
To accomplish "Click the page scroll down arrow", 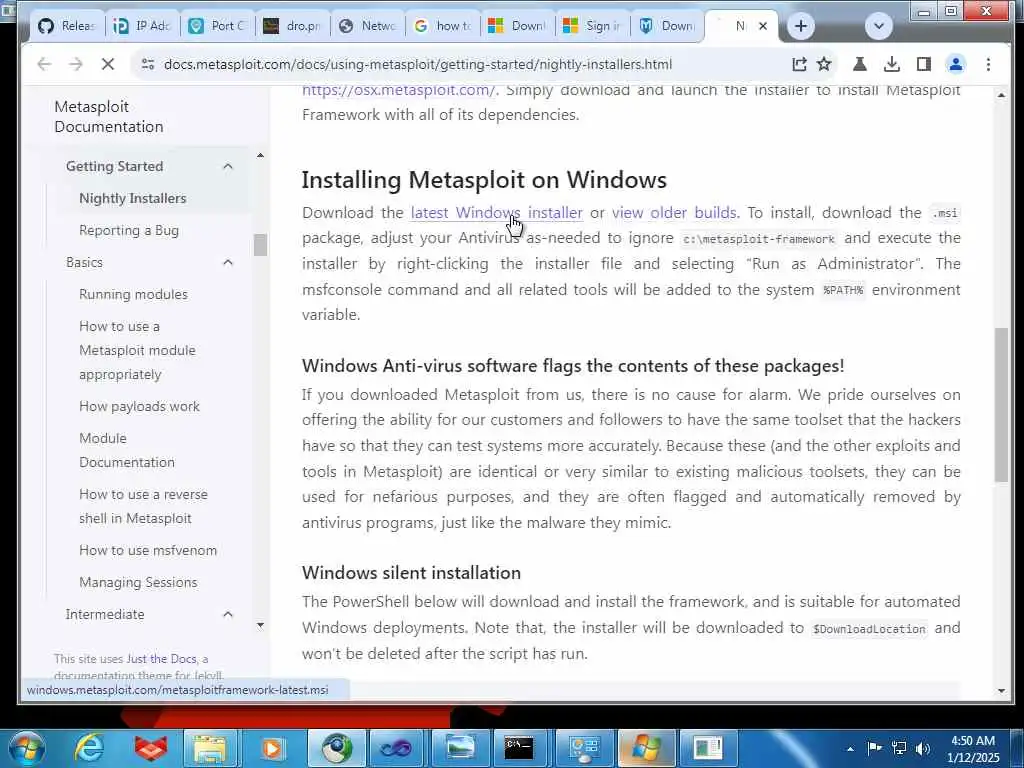I will 1001,690.
